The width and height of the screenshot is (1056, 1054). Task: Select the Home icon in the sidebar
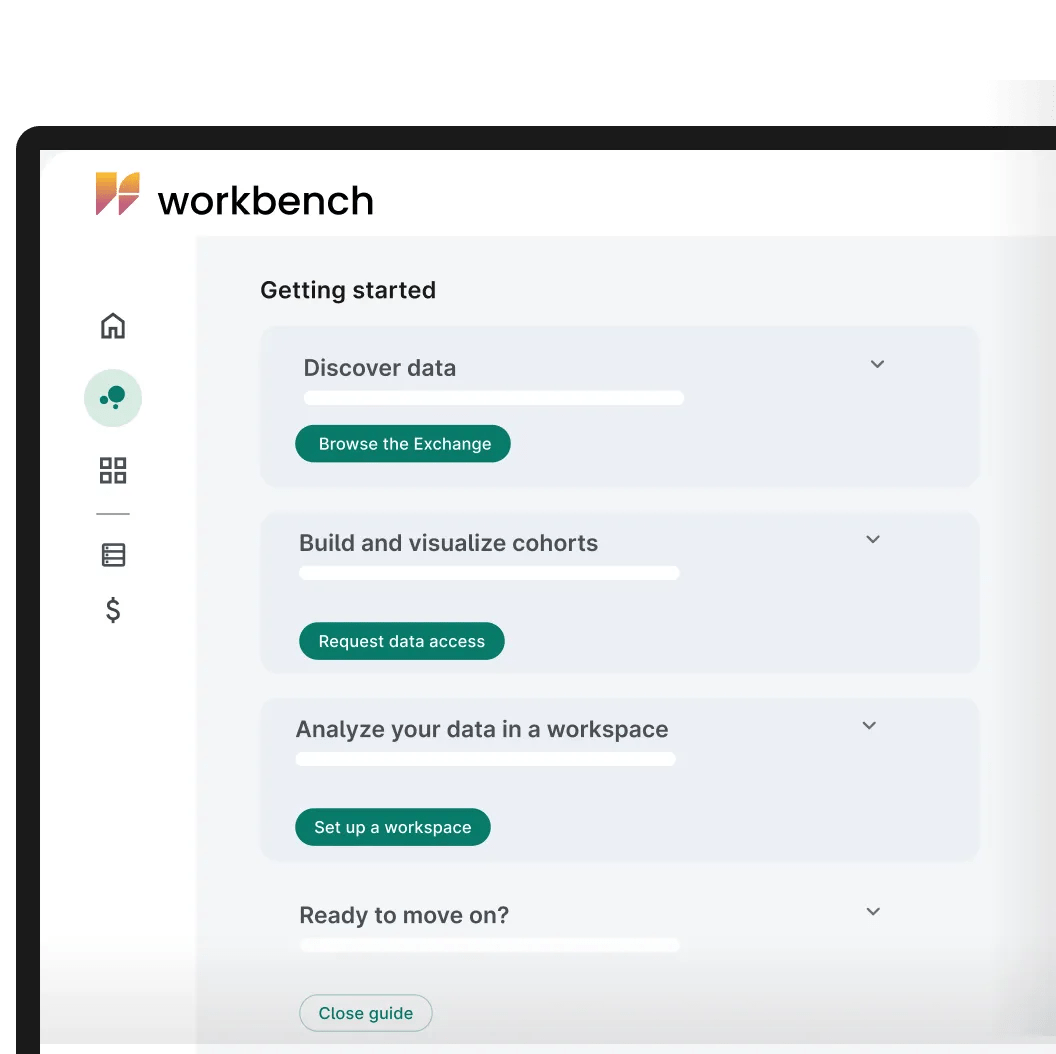(113, 326)
